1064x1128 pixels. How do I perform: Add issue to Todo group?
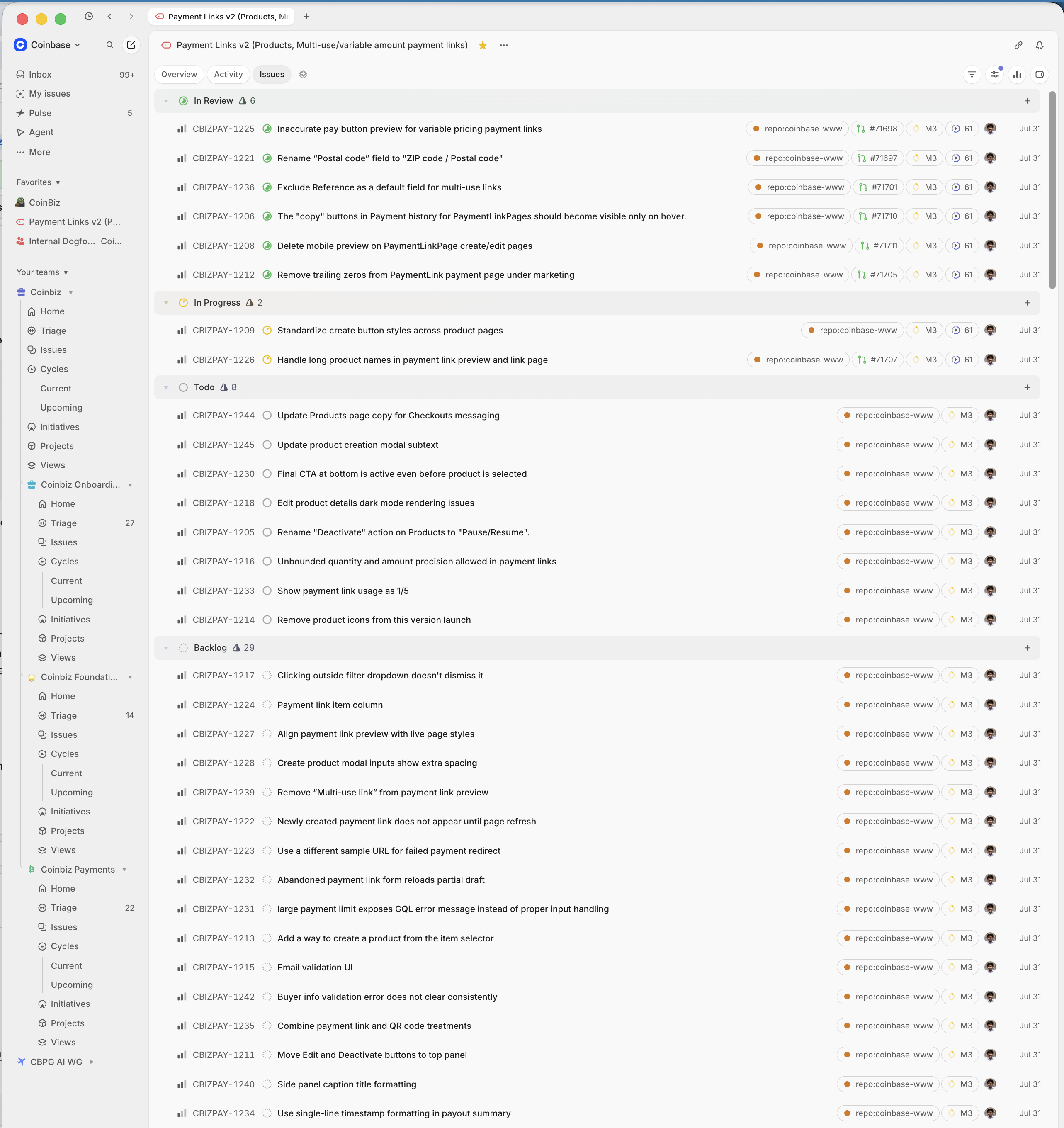click(x=1027, y=387)
